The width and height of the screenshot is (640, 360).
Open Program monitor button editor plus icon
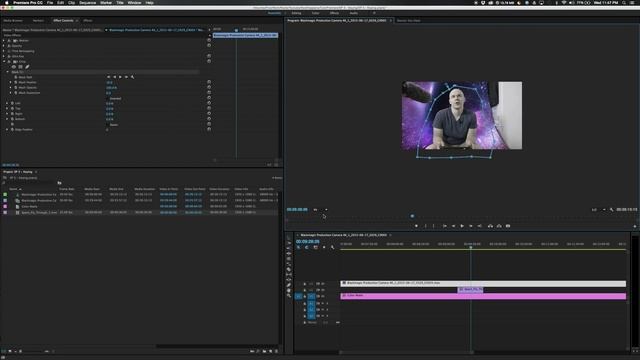point(635,226)
